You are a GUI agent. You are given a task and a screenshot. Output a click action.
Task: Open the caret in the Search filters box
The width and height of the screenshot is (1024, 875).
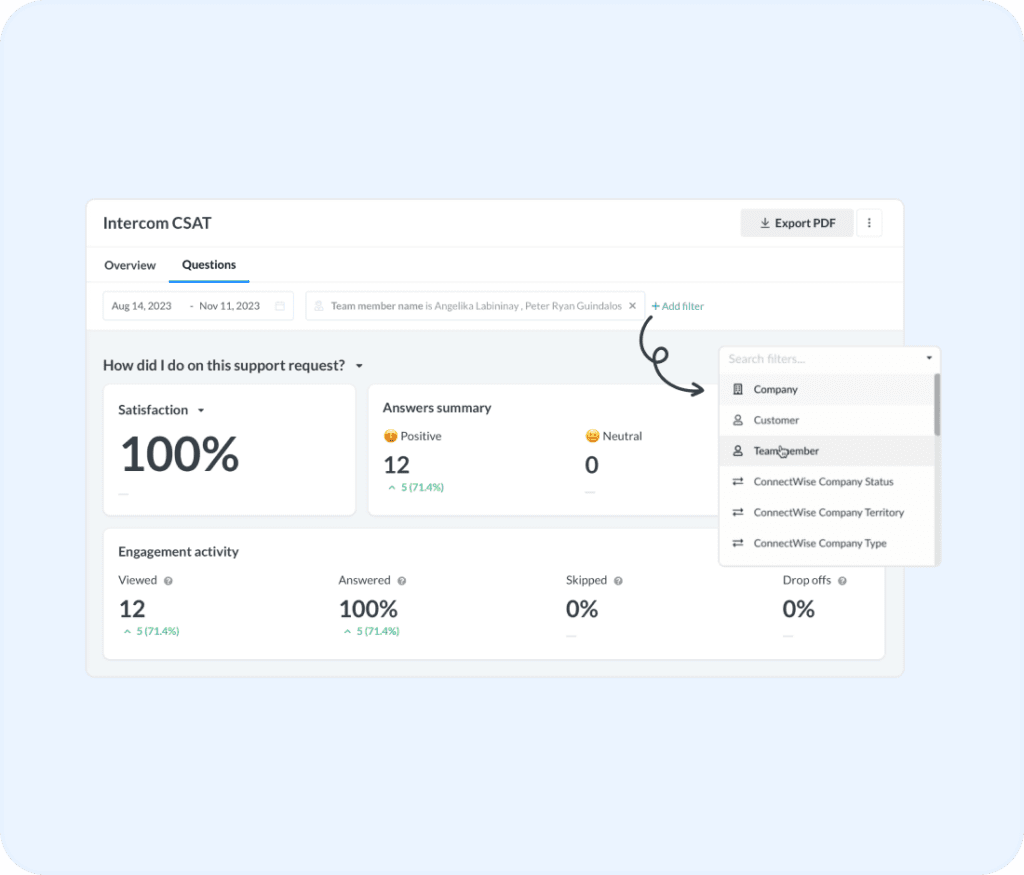tap(928, 358)
